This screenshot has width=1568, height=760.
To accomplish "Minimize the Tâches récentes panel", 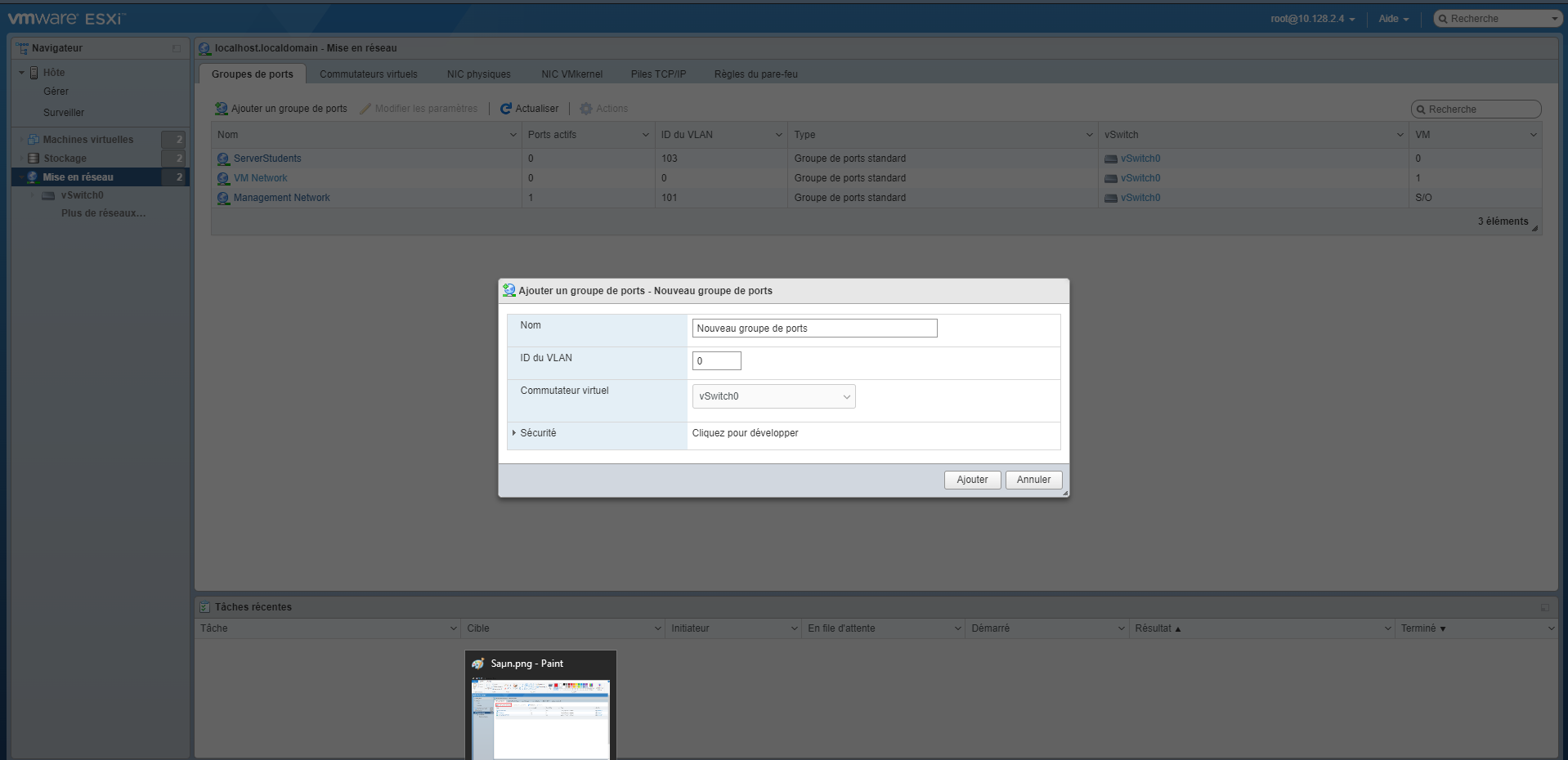I will point(1545,607).
